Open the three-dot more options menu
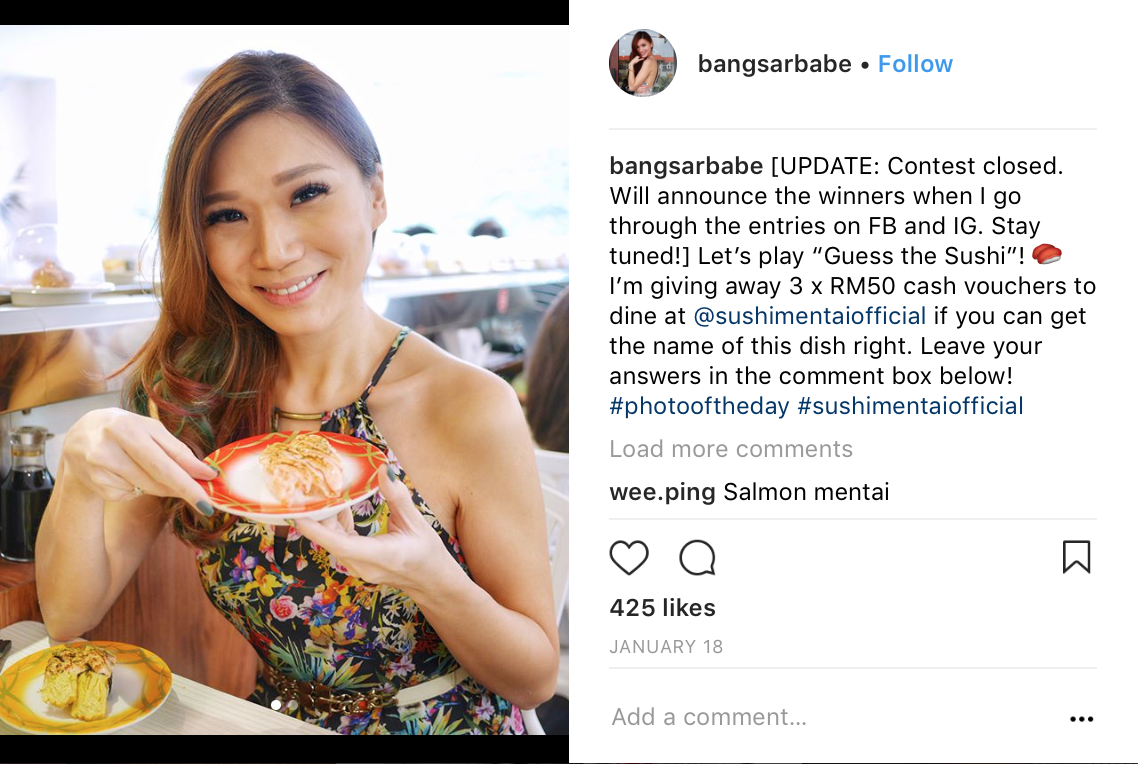The width and height of the screenshot is (1138, 764). (x=1081, y=718)
